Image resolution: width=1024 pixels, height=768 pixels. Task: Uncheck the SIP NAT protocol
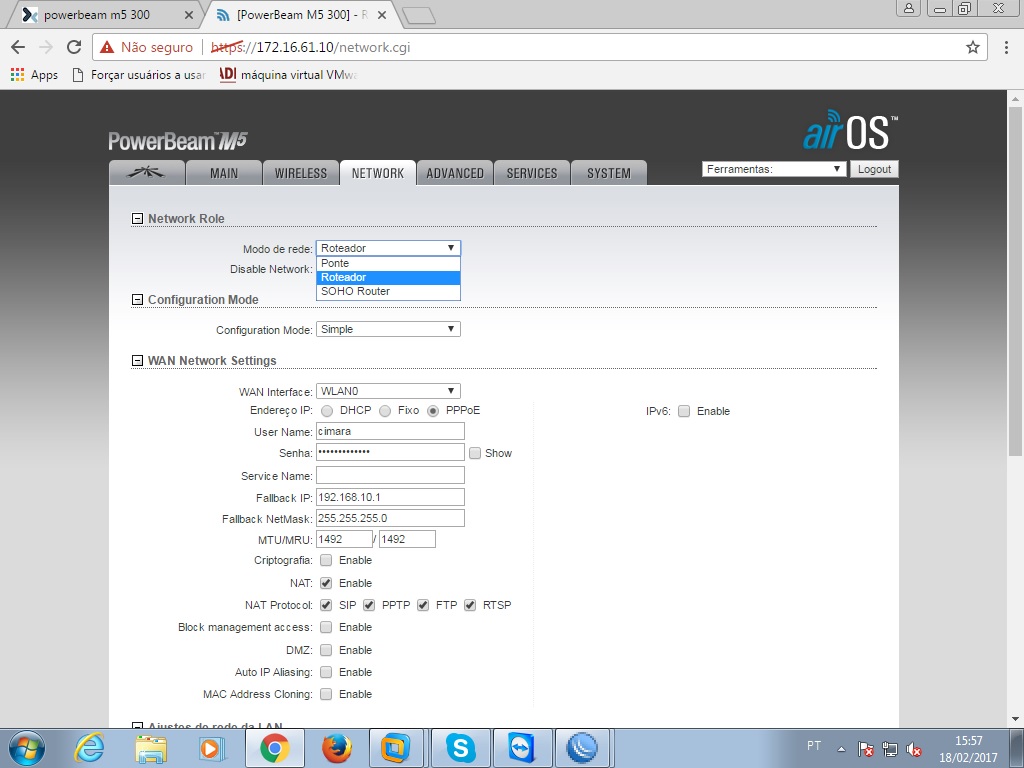tap(326, 605)
